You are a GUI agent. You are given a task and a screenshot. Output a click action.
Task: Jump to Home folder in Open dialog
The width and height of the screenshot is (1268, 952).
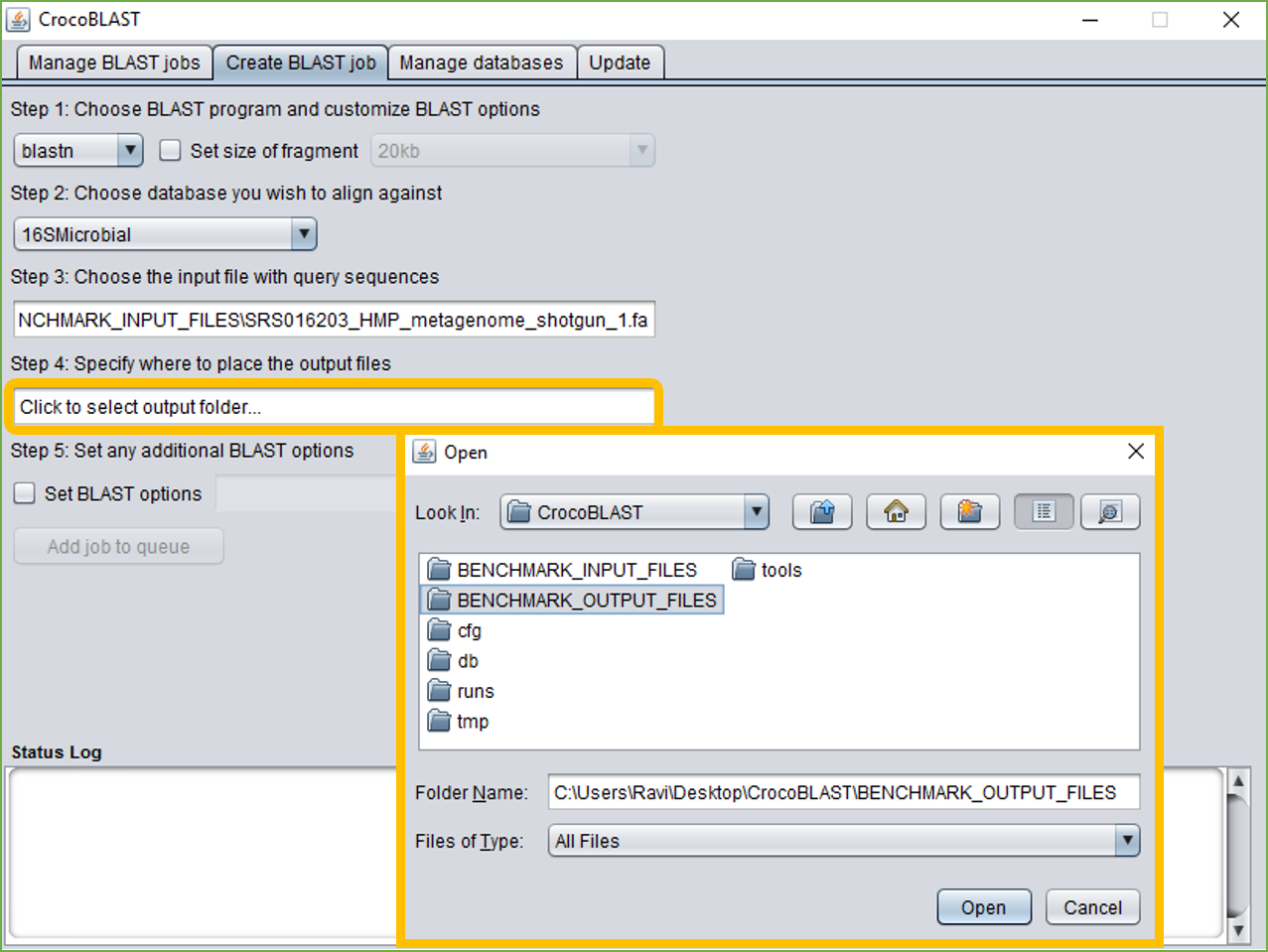pos(897,512)
